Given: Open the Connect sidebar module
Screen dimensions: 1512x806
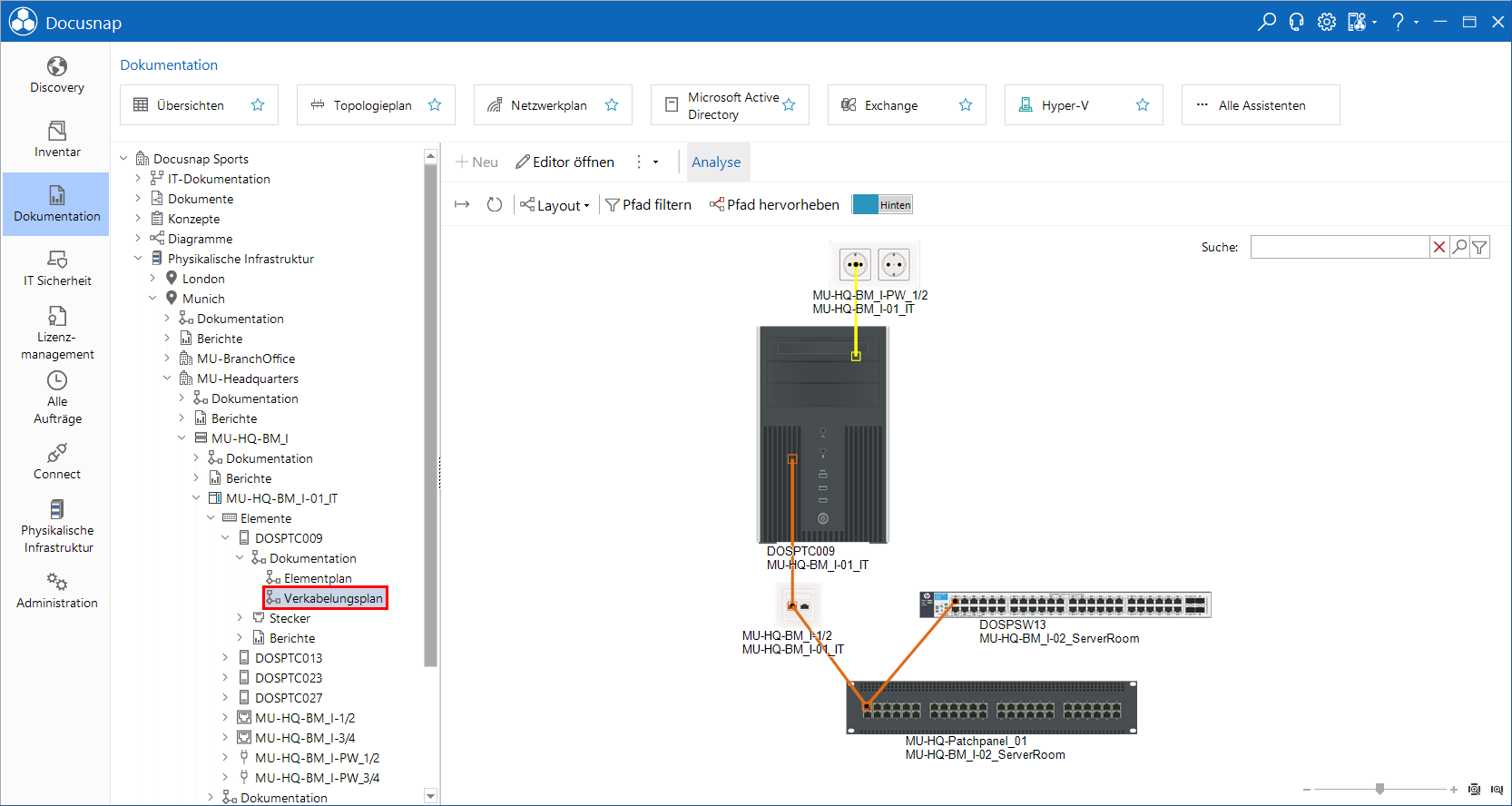Looking at the screenshot, I should (56, 462).
